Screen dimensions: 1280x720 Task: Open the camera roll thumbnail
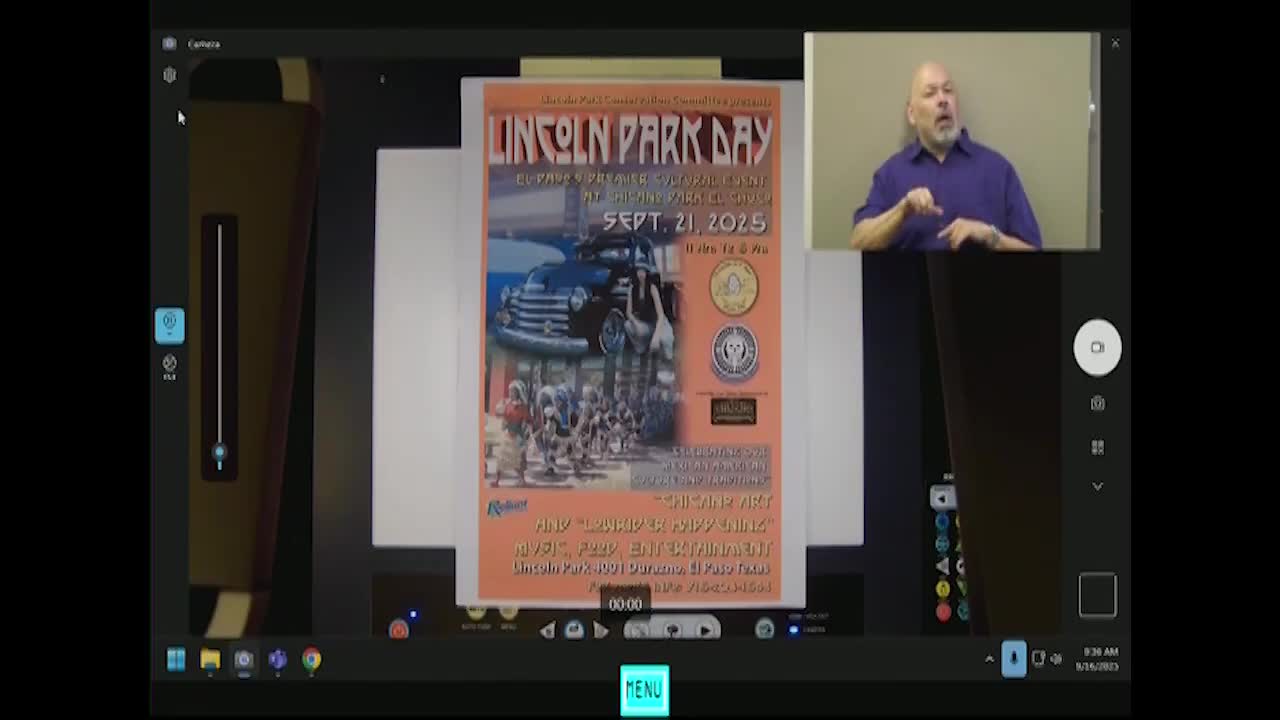click(x=1097, y=595)
